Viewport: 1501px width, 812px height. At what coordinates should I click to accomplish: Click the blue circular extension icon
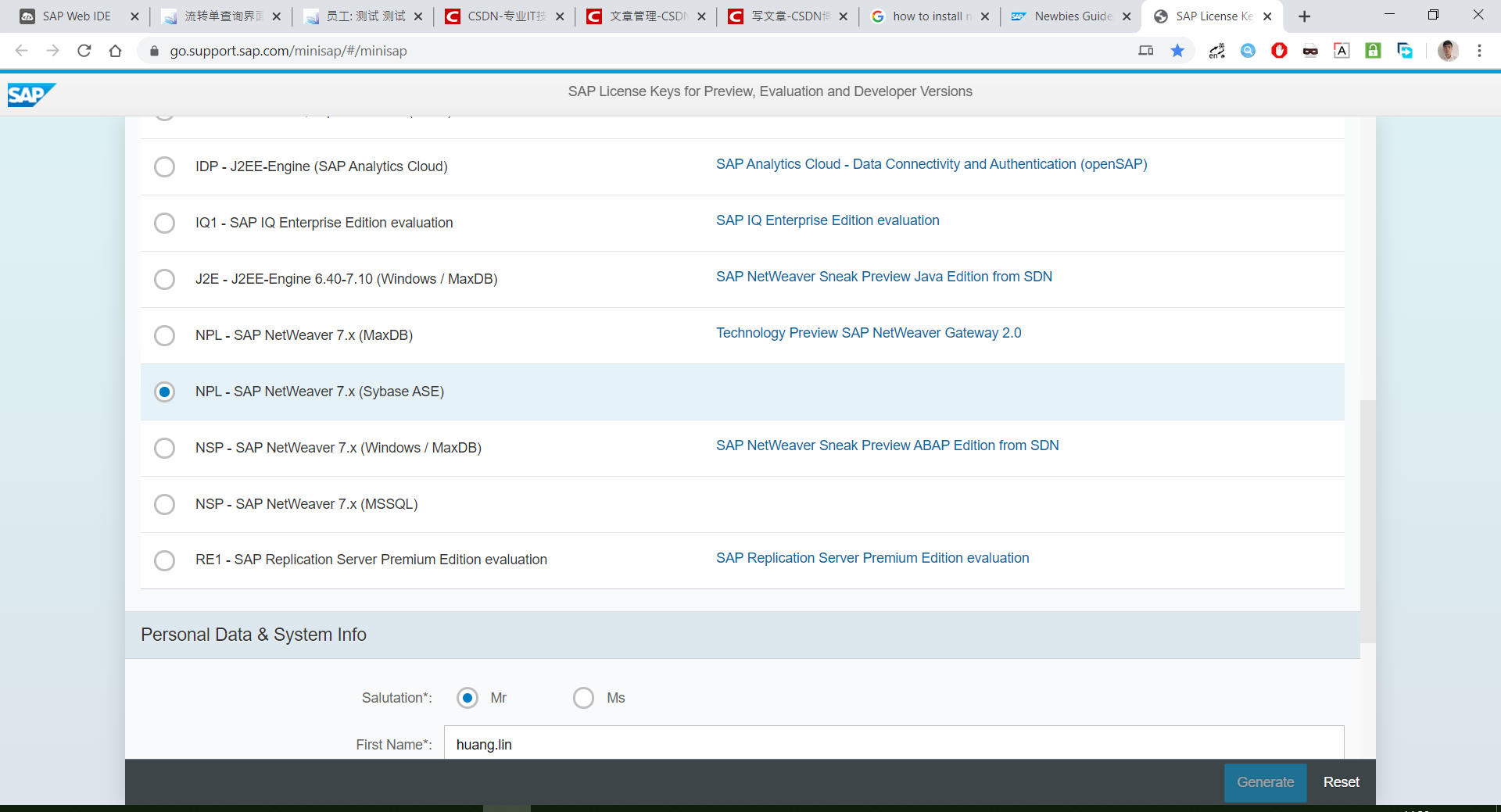1248,51
